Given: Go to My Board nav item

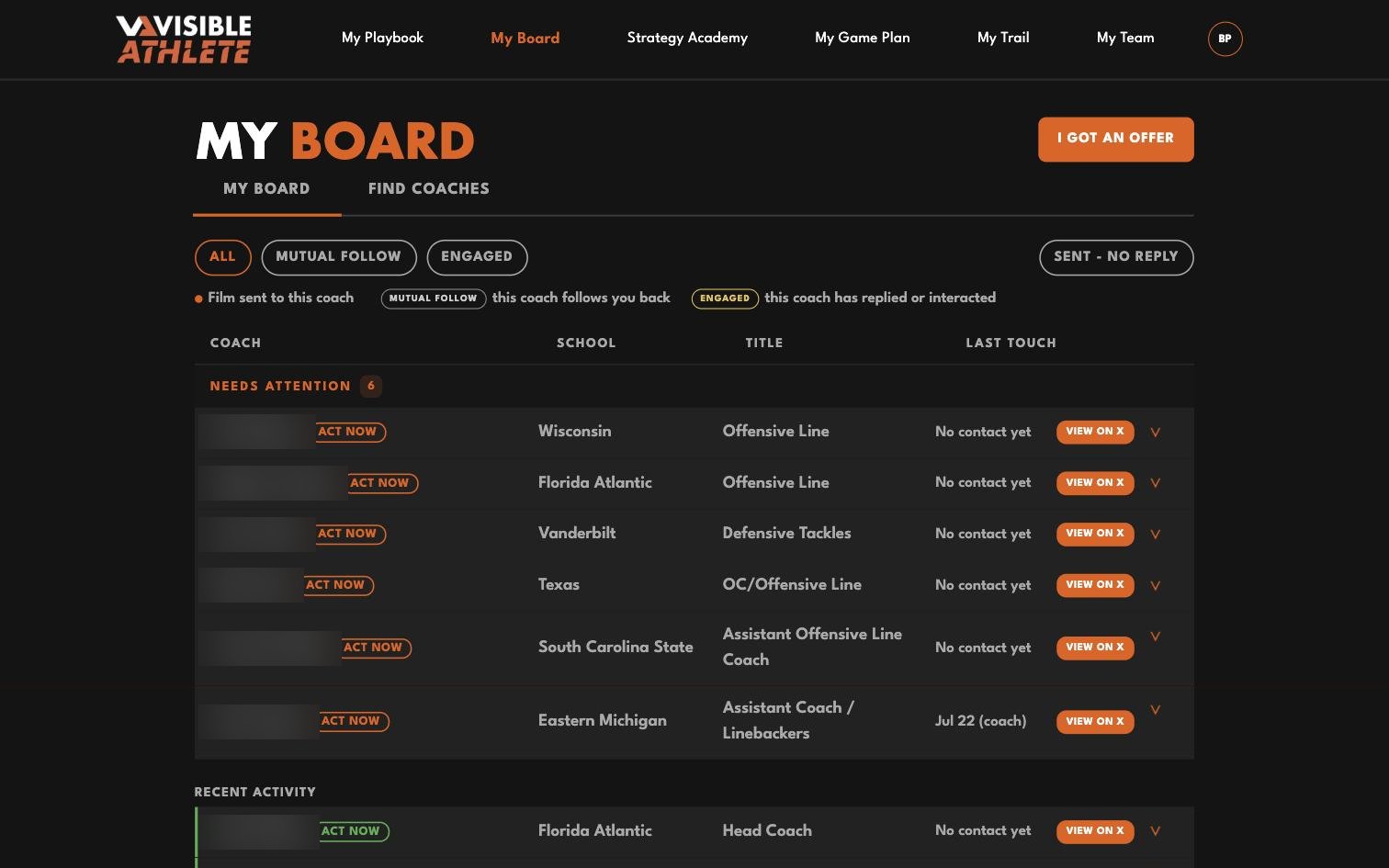Looking at the screenshot, I should [x=525, y=38].
